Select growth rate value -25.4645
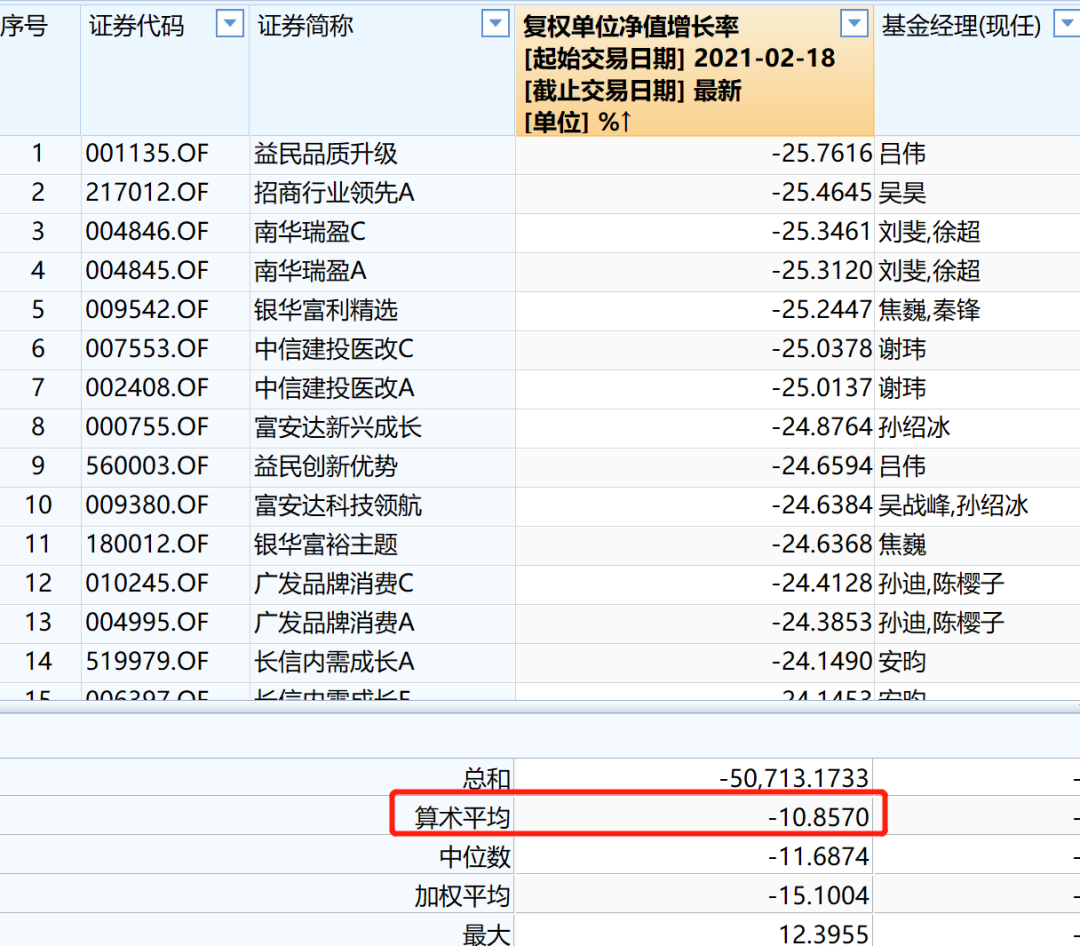 (822, 193)
